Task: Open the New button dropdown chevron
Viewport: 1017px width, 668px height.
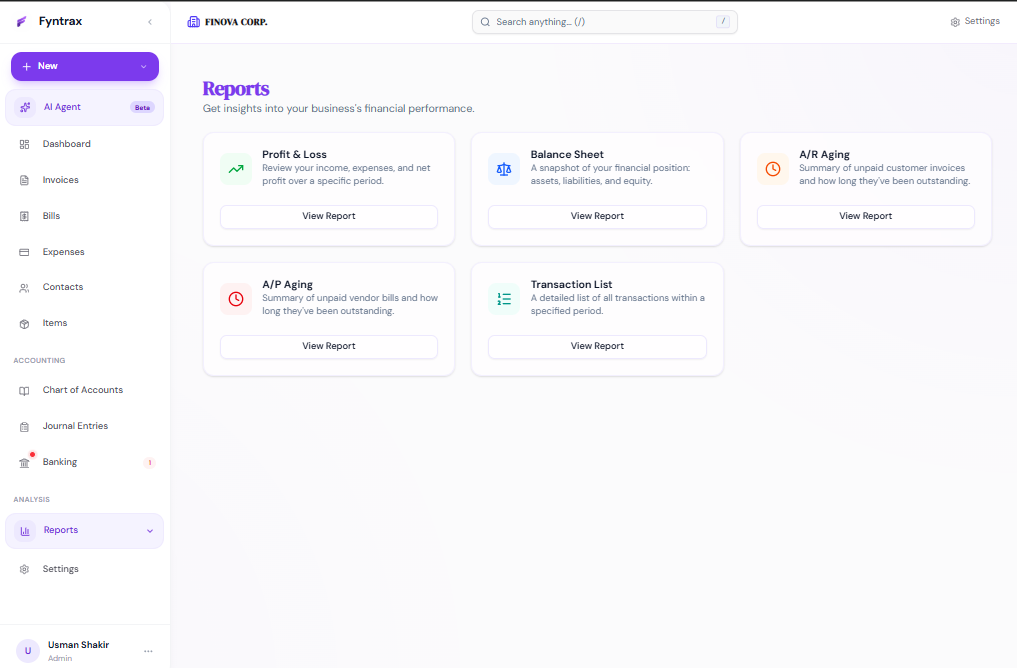Action: (x=143, y=66)
